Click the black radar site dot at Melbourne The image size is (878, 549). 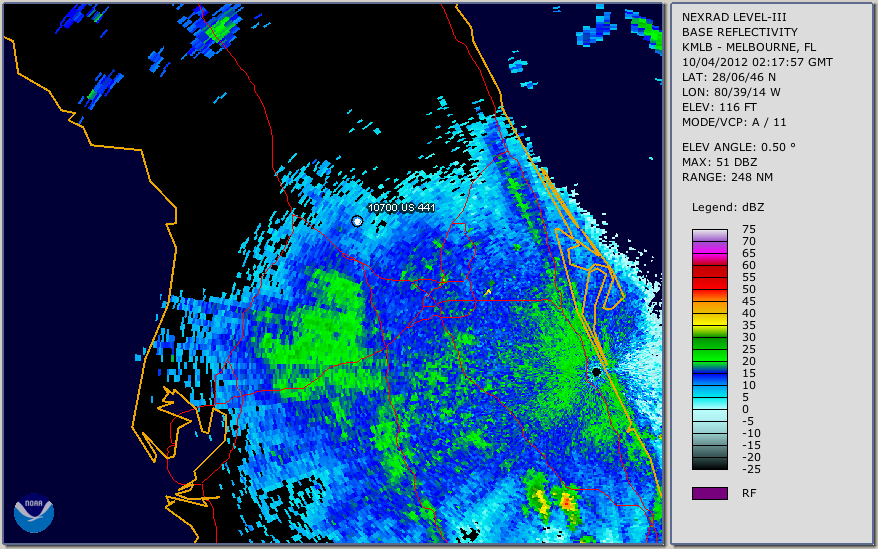pos(596,372)
